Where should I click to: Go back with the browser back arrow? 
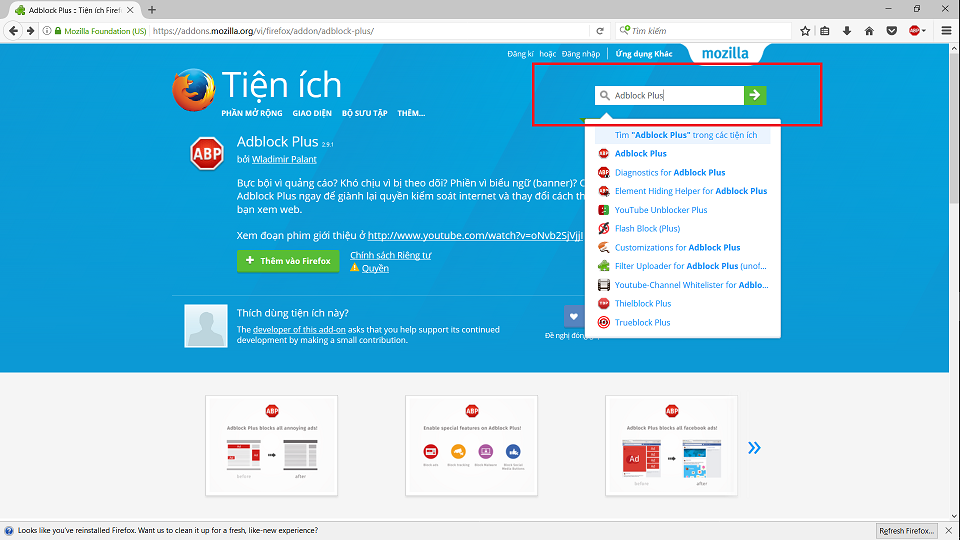tap(13, 31)
